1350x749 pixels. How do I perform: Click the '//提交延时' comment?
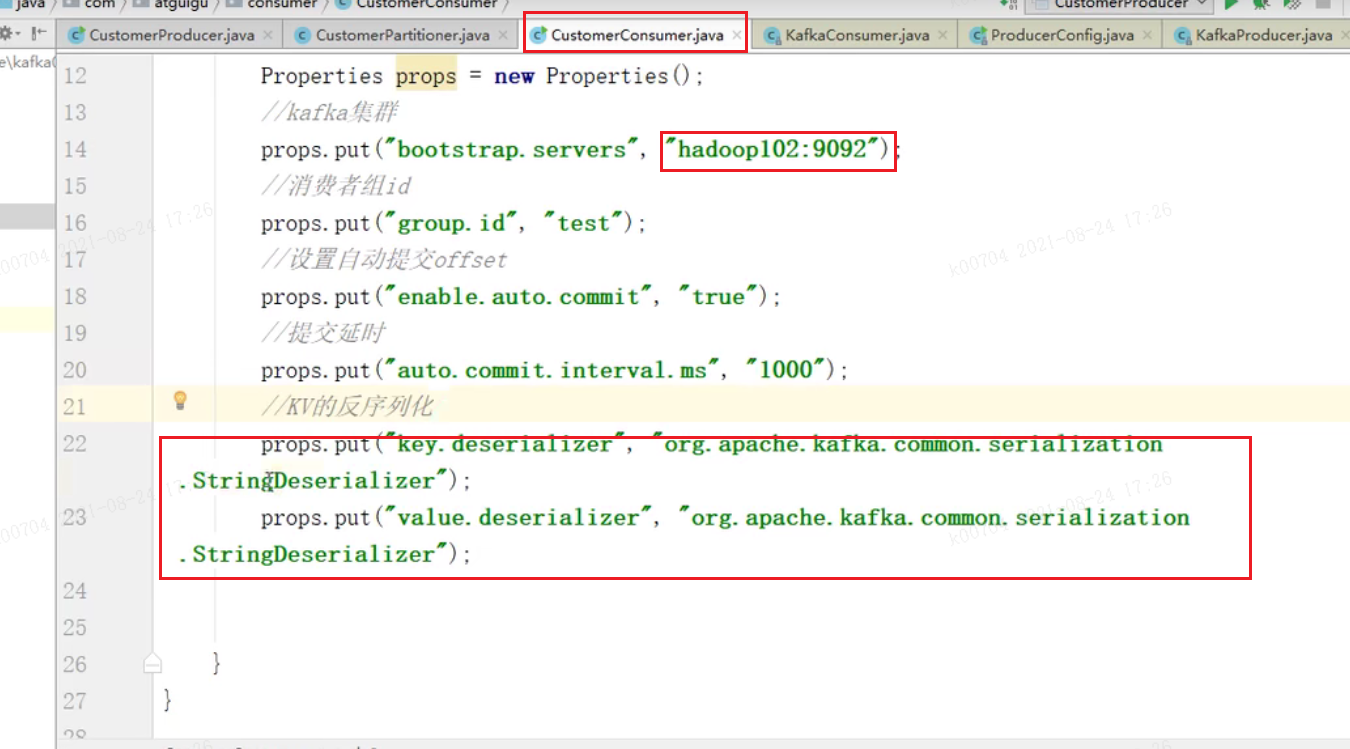tap(323, 333)
